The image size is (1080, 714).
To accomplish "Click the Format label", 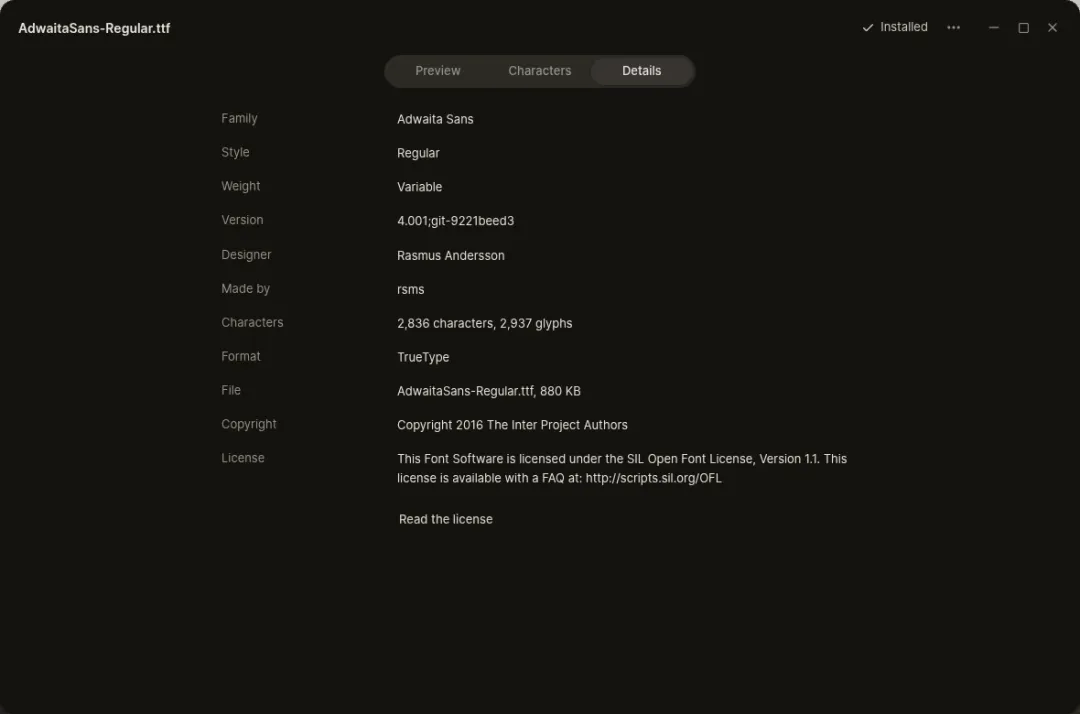I will [x=240, y=356].
